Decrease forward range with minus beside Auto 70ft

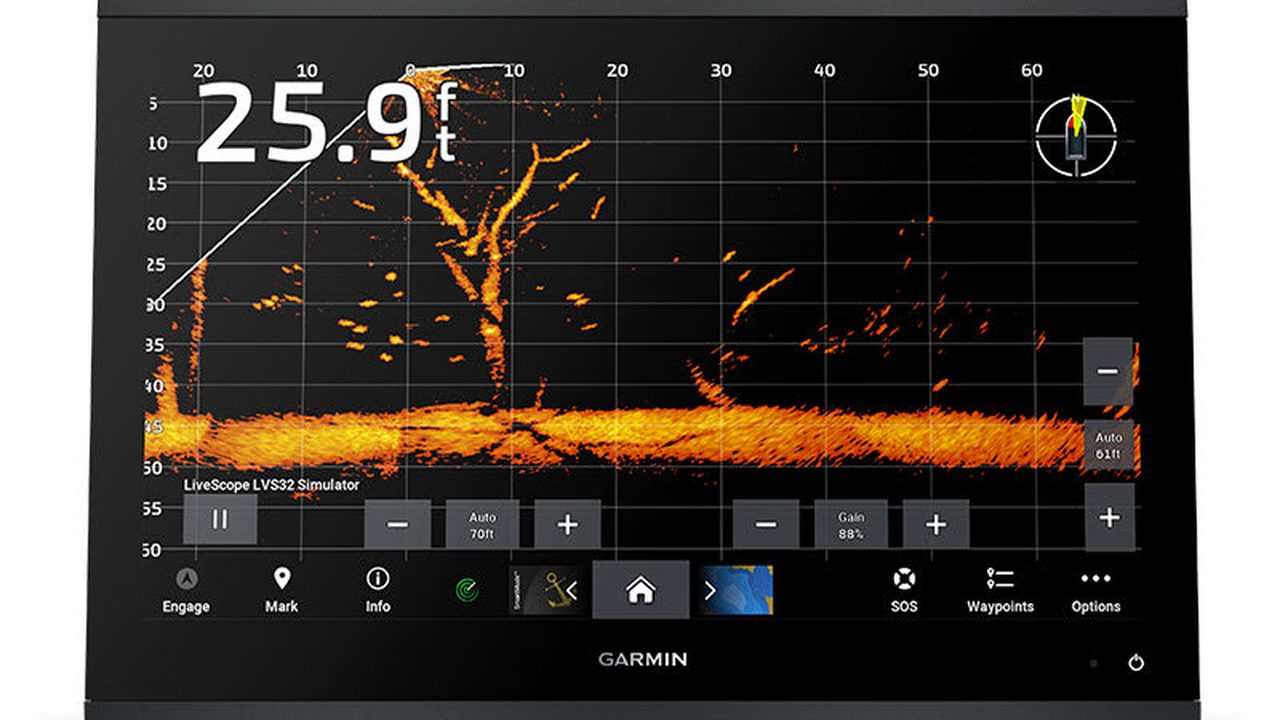click(x=397, y=524)
